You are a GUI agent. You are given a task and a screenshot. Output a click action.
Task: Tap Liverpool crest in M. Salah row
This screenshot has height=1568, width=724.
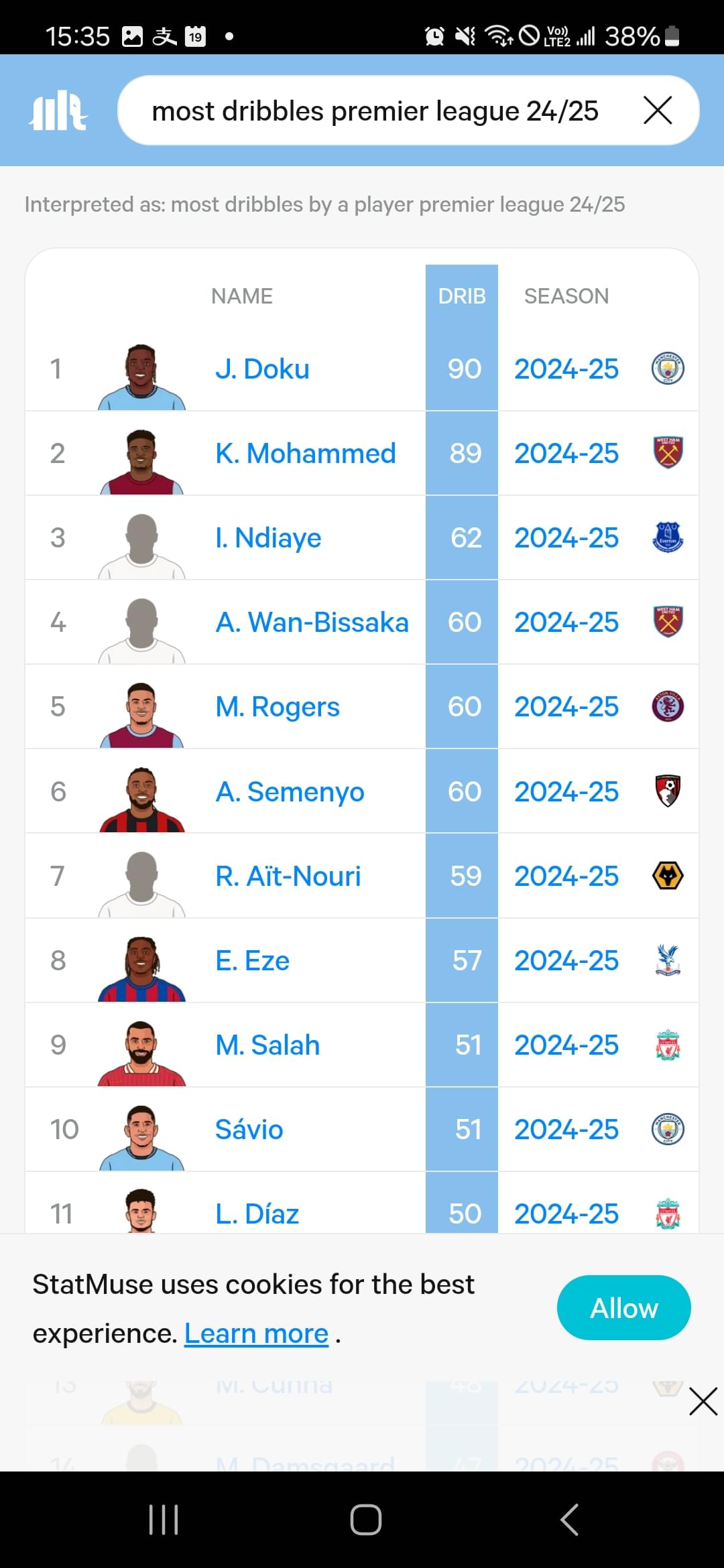pos(668,1045)
